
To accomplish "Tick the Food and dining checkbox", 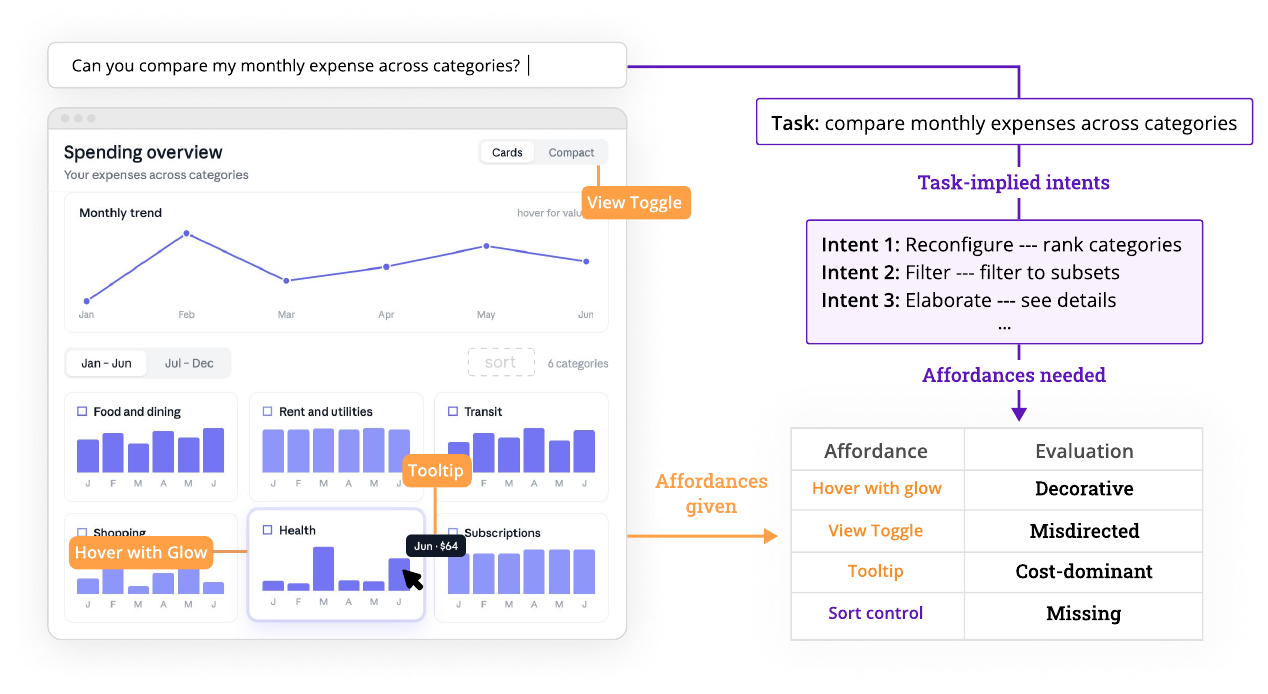I will click(x=82, y=411).
